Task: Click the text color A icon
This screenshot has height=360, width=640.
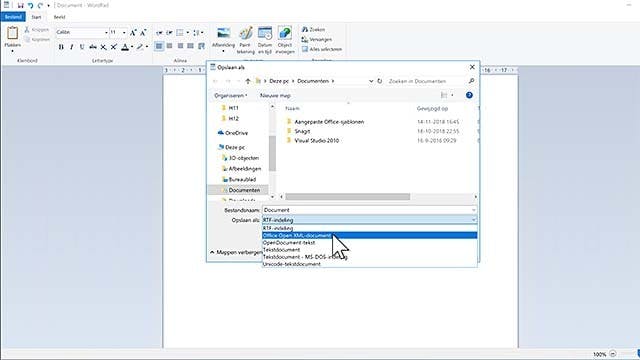Action: point(125,47)
